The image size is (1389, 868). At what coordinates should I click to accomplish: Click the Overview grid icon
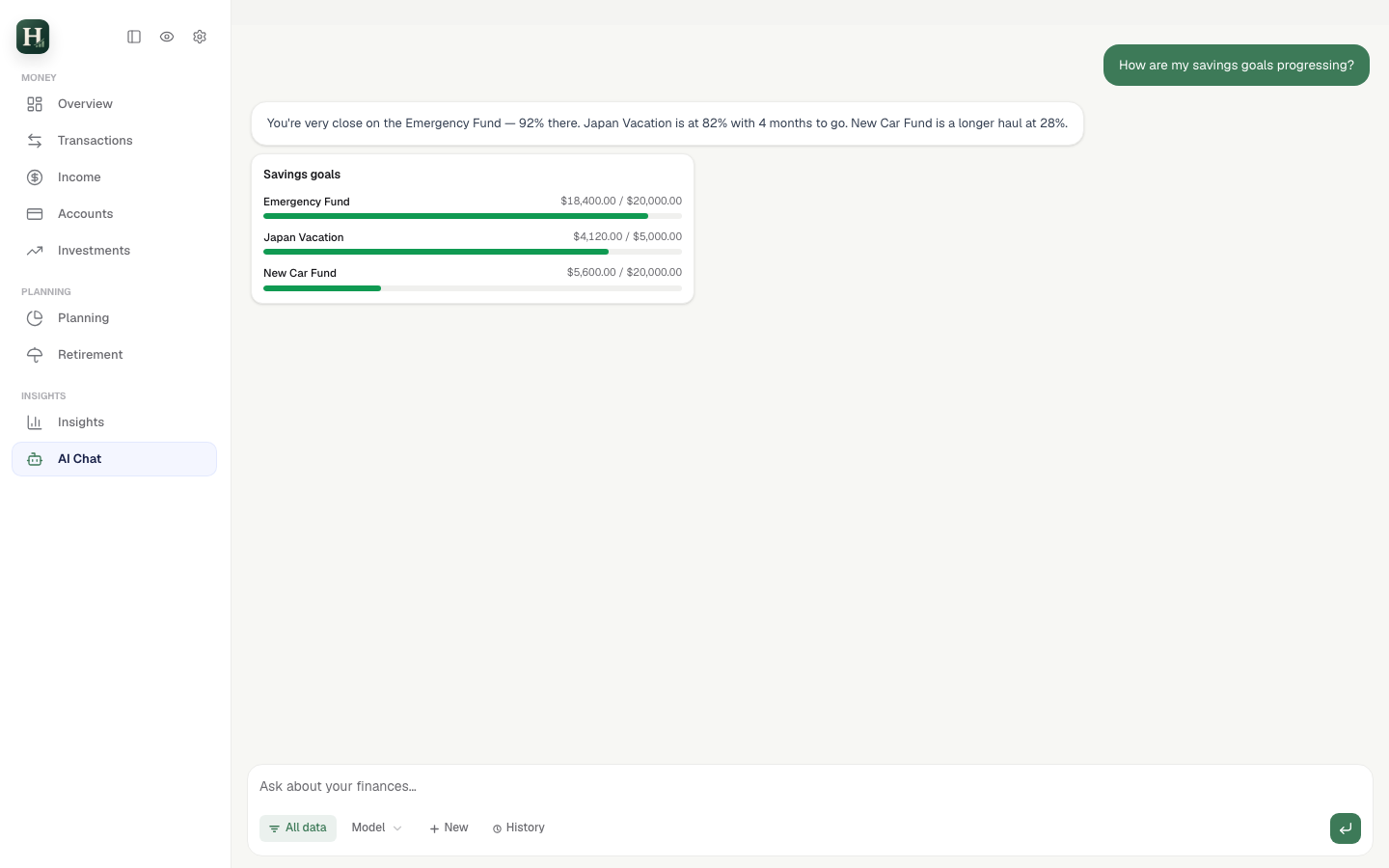(x=35, y=104)
